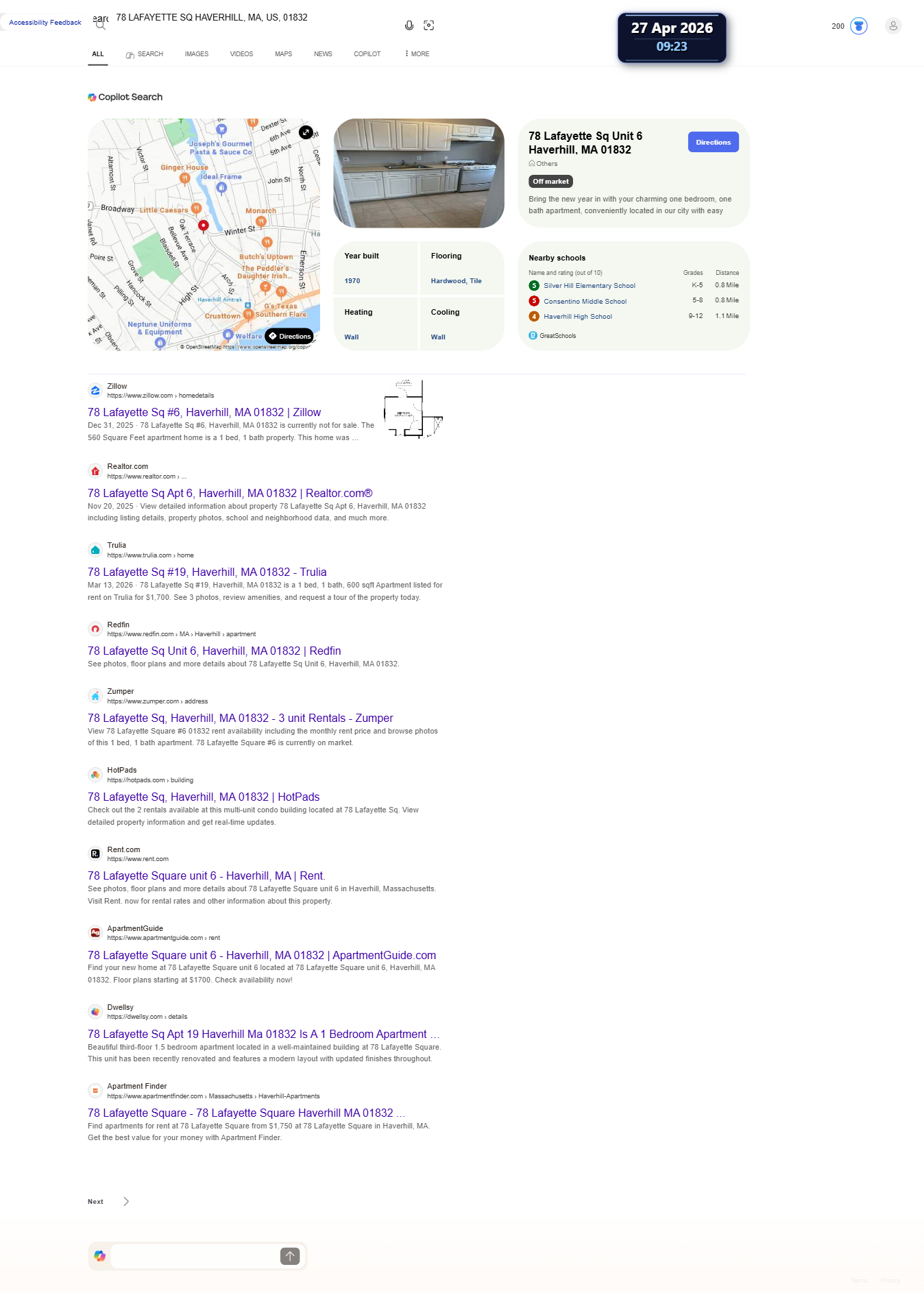The width and height of the screenshot is (924, 1293).
Task: Switch to the NEWS tab
Action: (x=323, y=54)
